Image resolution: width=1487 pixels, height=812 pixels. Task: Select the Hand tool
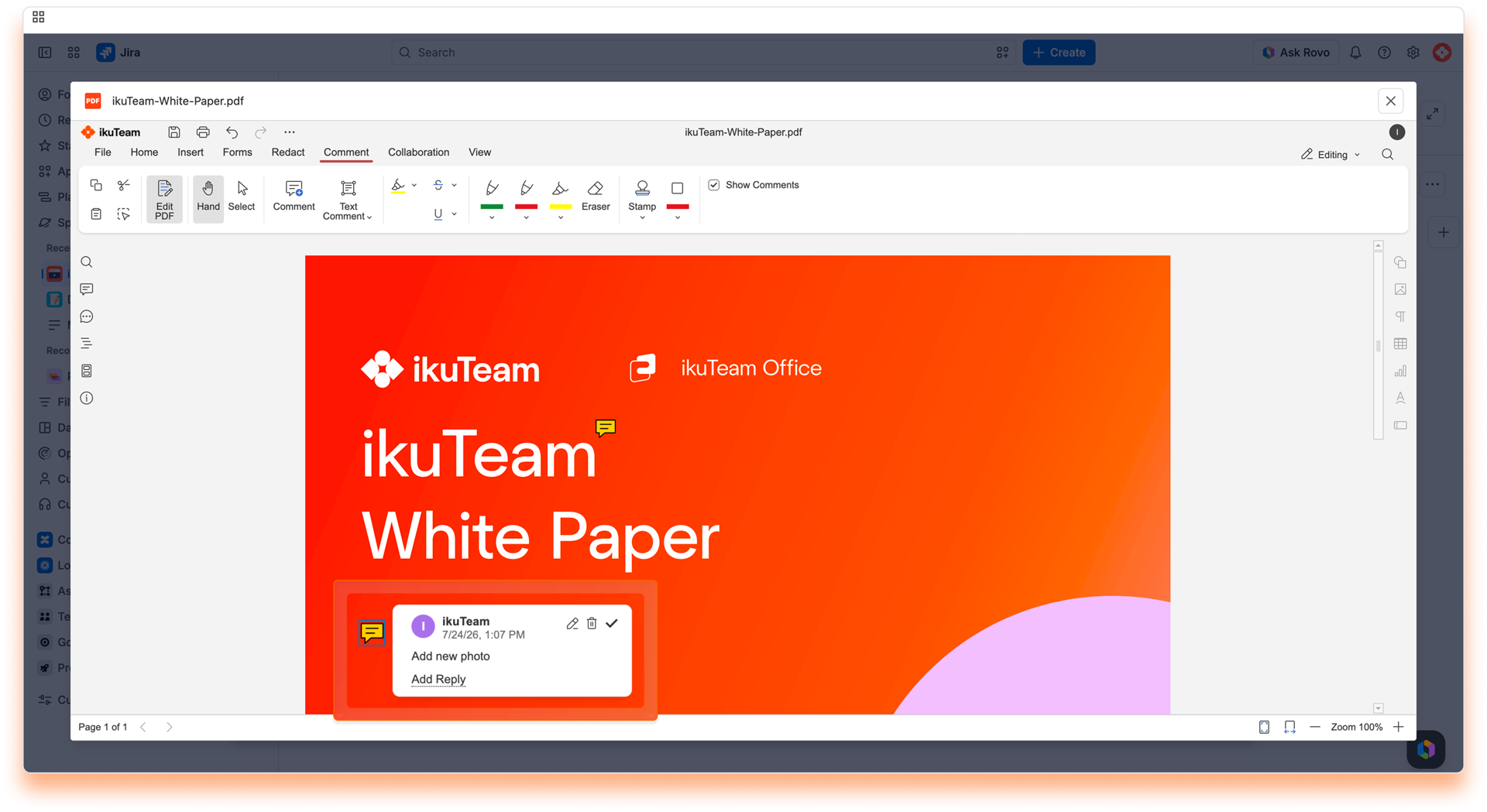pos(208,197)
